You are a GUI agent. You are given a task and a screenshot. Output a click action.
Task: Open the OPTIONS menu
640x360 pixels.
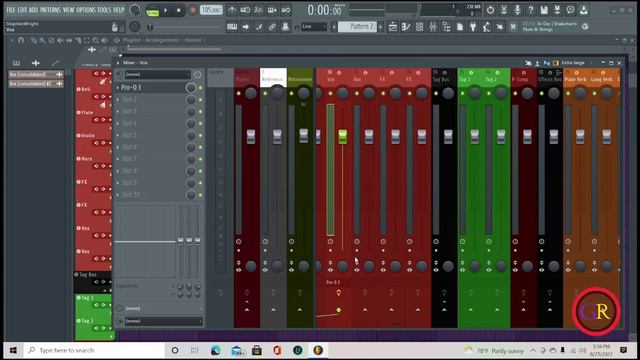[85, 9]
